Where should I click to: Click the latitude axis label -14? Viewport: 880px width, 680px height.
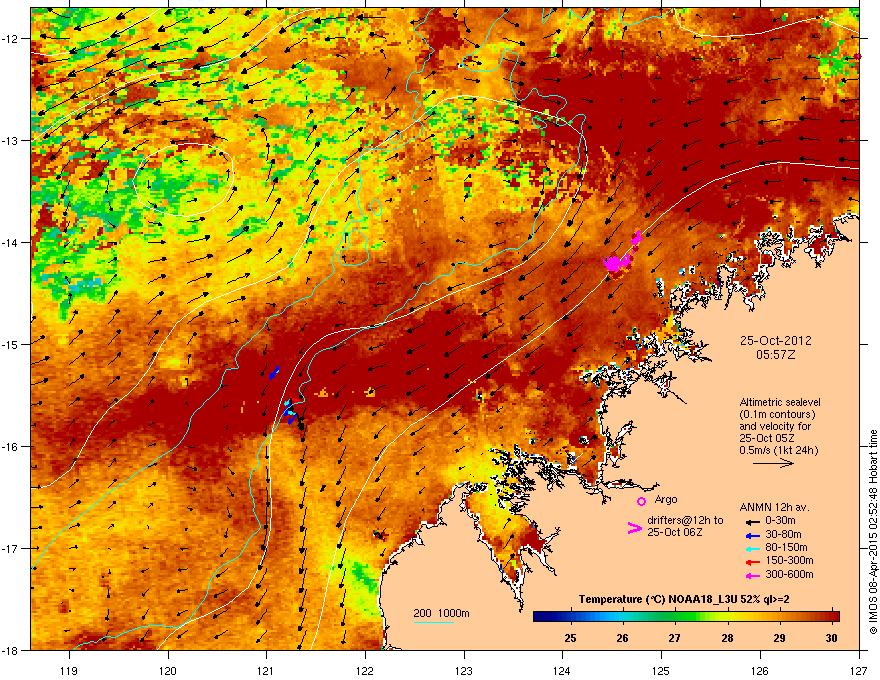(11, 242)
